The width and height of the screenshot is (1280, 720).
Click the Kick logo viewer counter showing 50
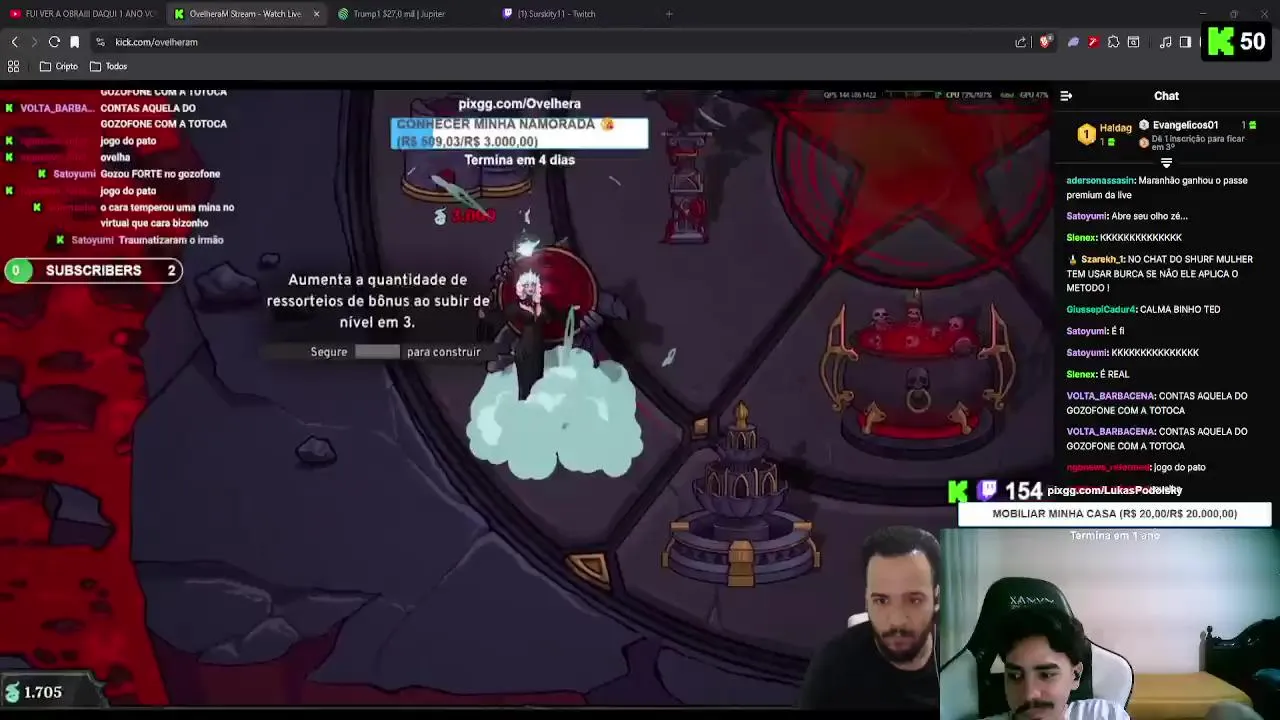coord(1237,41)
